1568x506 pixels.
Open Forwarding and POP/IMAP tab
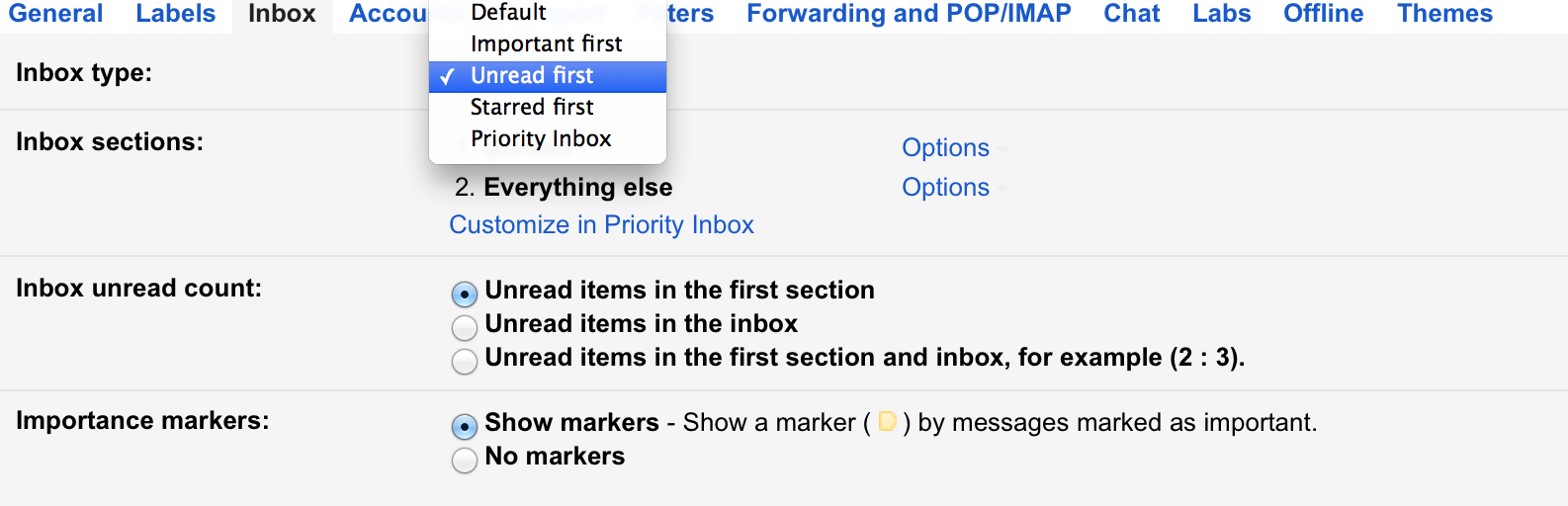(x=909, y=14)
